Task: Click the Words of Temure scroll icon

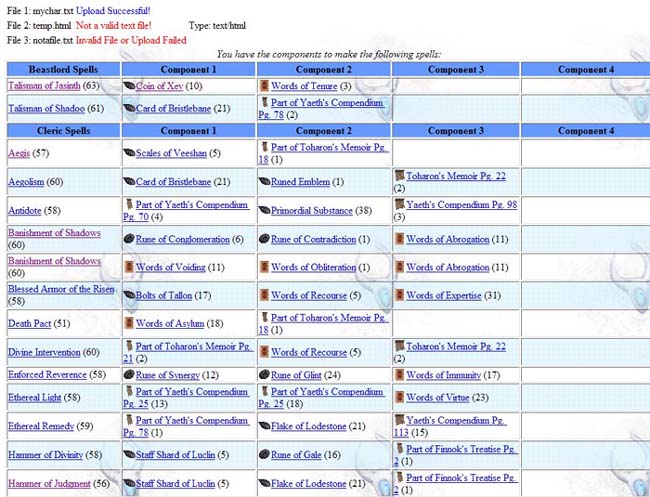Action: 264,87
